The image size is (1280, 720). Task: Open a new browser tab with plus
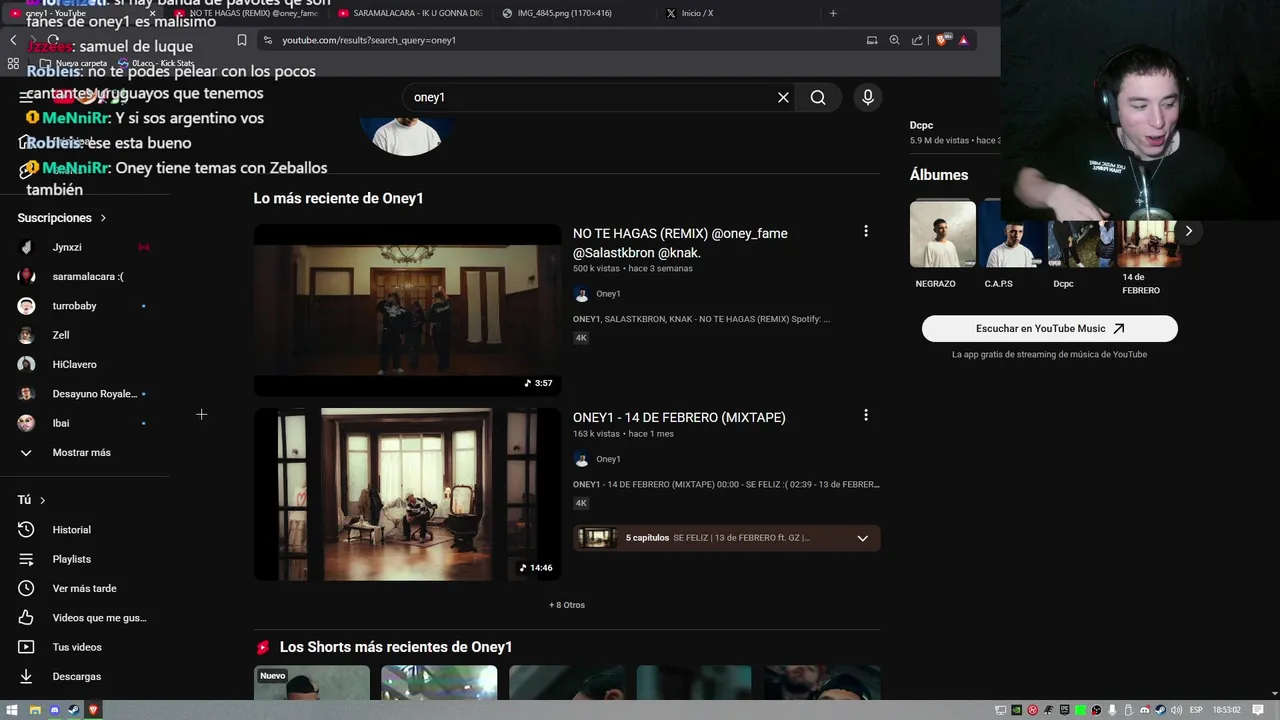[833, 13]
